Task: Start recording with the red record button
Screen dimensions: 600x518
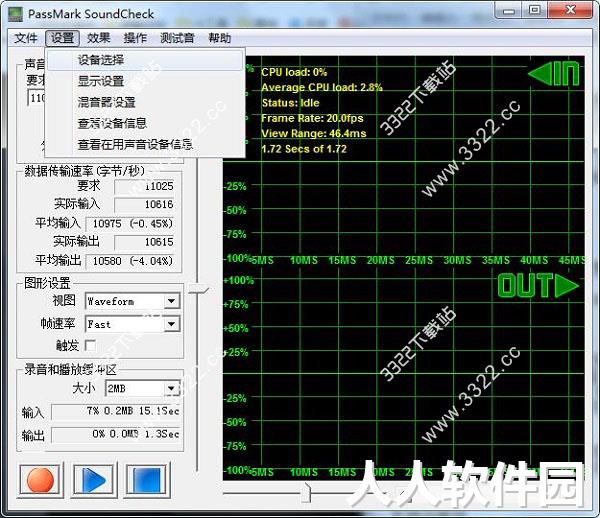Action: (40, 480)
